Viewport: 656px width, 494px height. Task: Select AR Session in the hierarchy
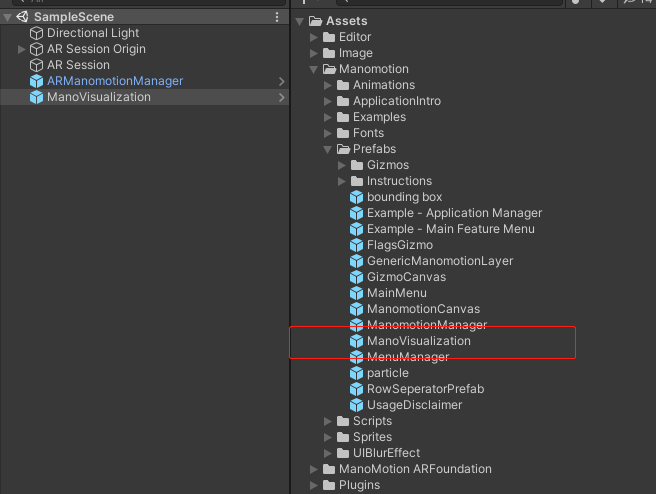(x=78, y=65)
